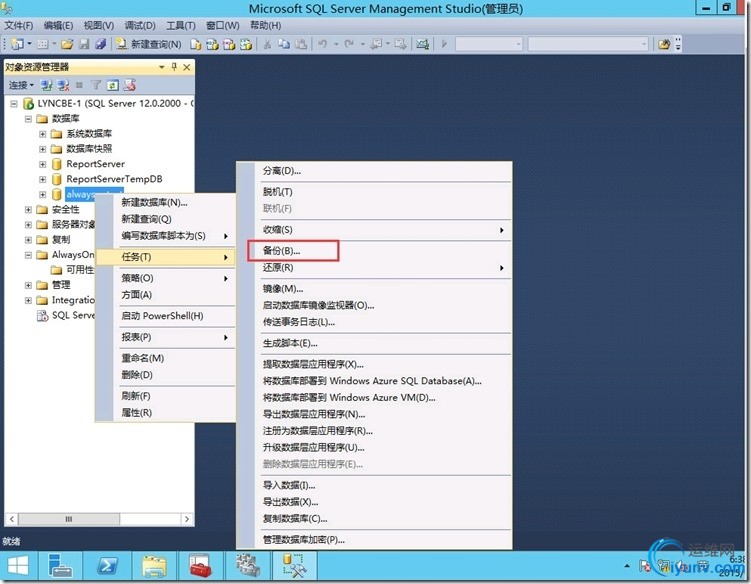This screenshot has width=751, height=584.
Task: Click the Copy icon in toolbar
Action: tap(284, 44)
